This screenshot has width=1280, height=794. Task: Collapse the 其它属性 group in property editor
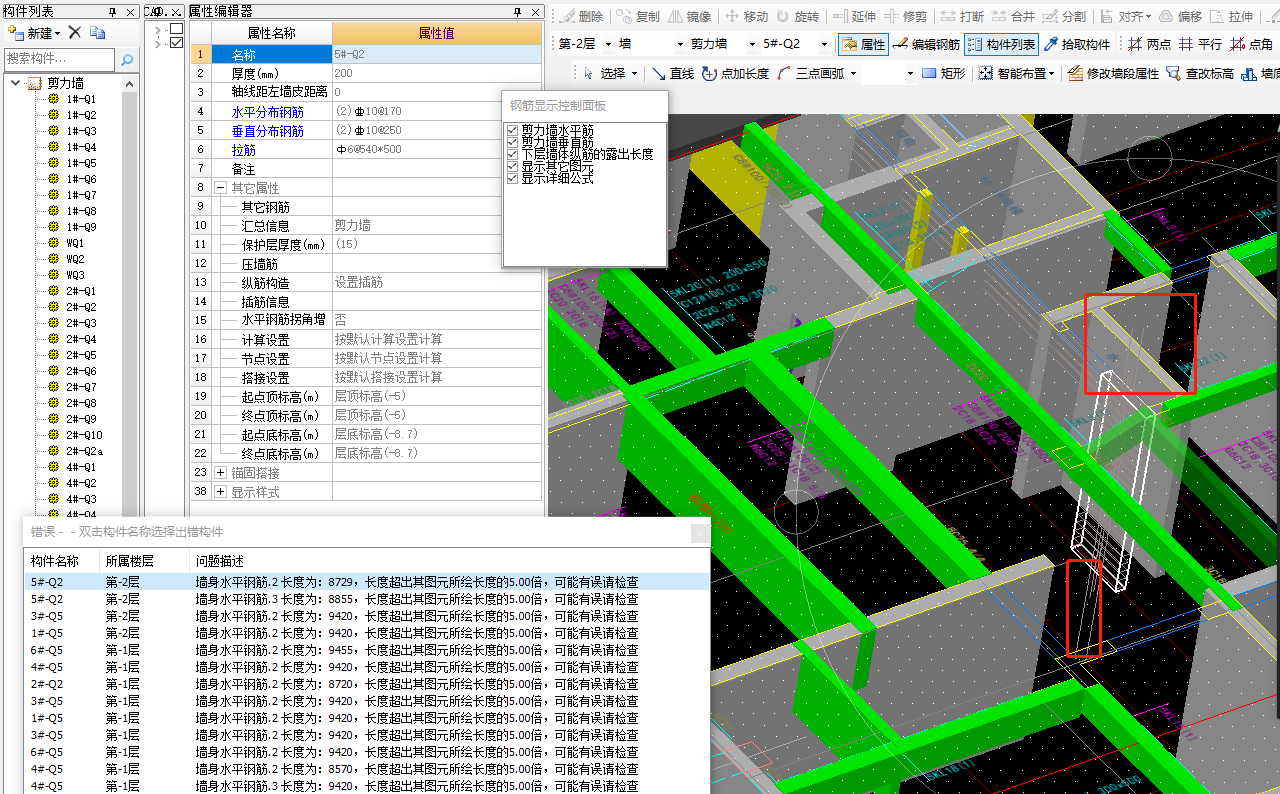click(x=220, y=187)
